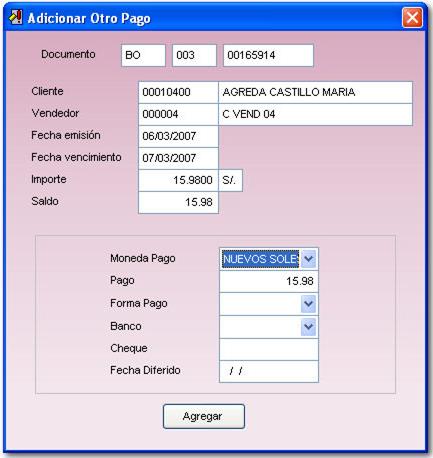Click the application icon in the title bar
This screenshot has width=433, height=458.
(x=15, y=17)
